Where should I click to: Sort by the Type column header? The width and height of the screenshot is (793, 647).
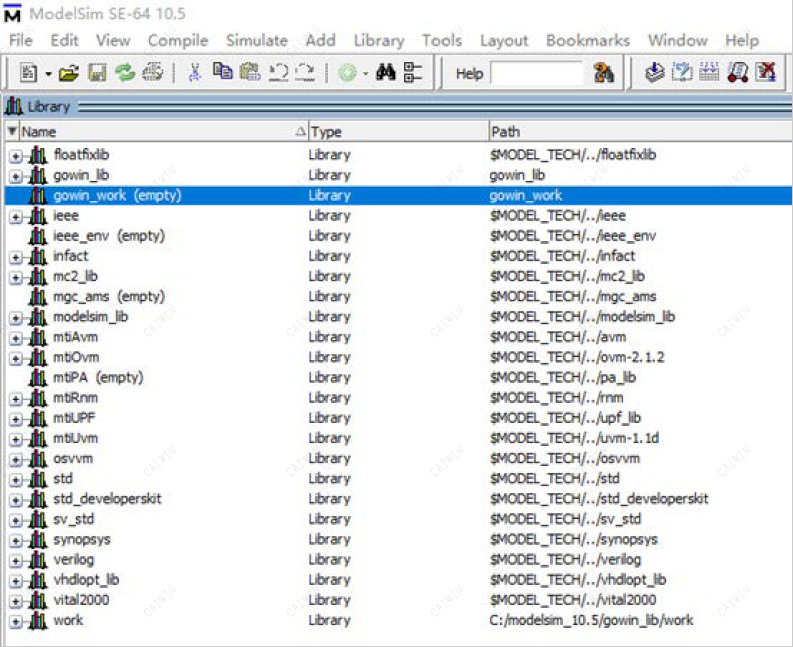click(x=399, y=132)
